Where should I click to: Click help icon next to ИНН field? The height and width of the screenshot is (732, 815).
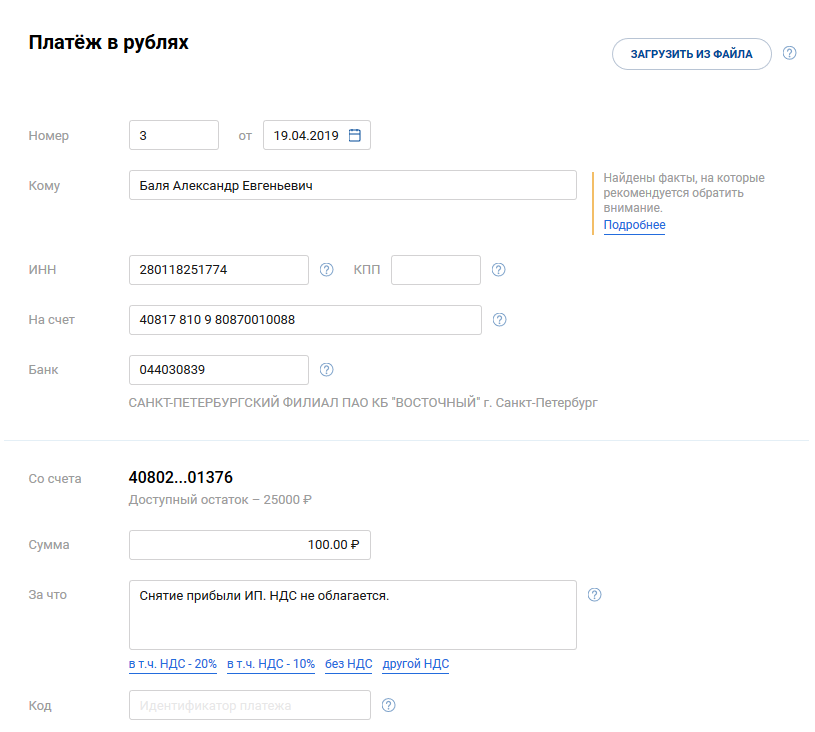click(x=326, y=270)
